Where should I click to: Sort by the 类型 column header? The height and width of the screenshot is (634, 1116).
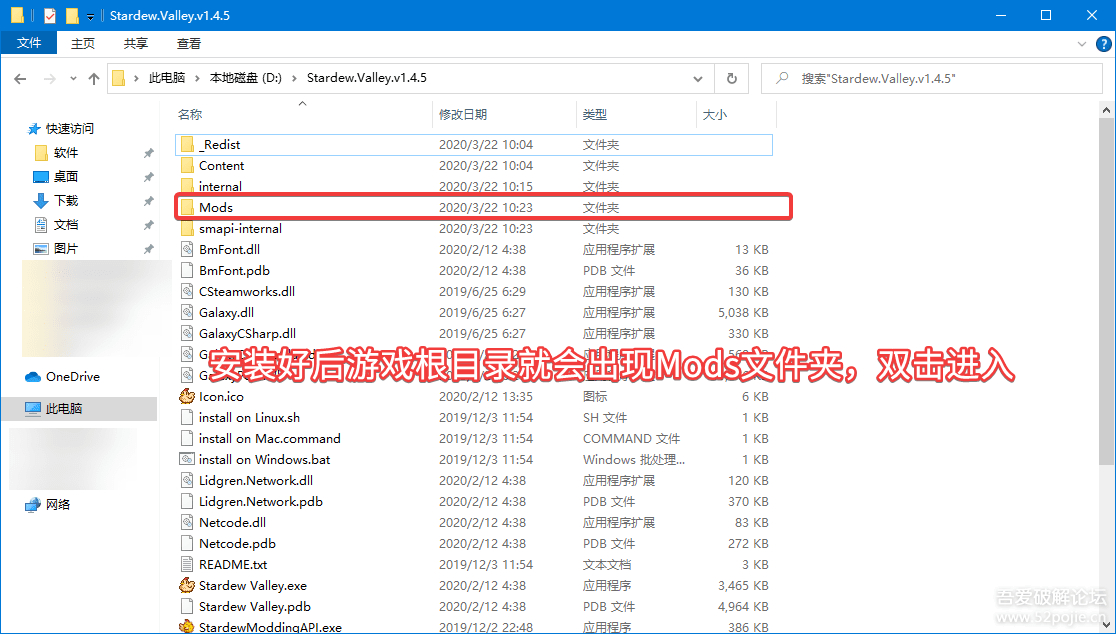click(x=595, y=114)
